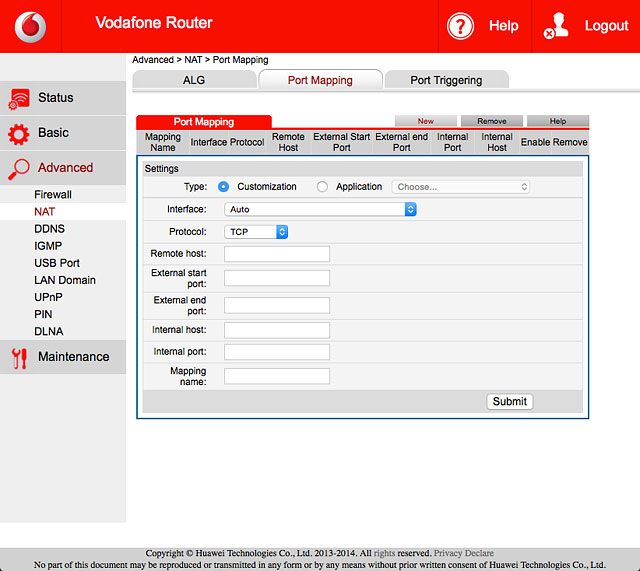Viewport: 640px width, 571px height.
Task: Click the Advanced magnifier icon in sidebar
Action: pos(19,169)
